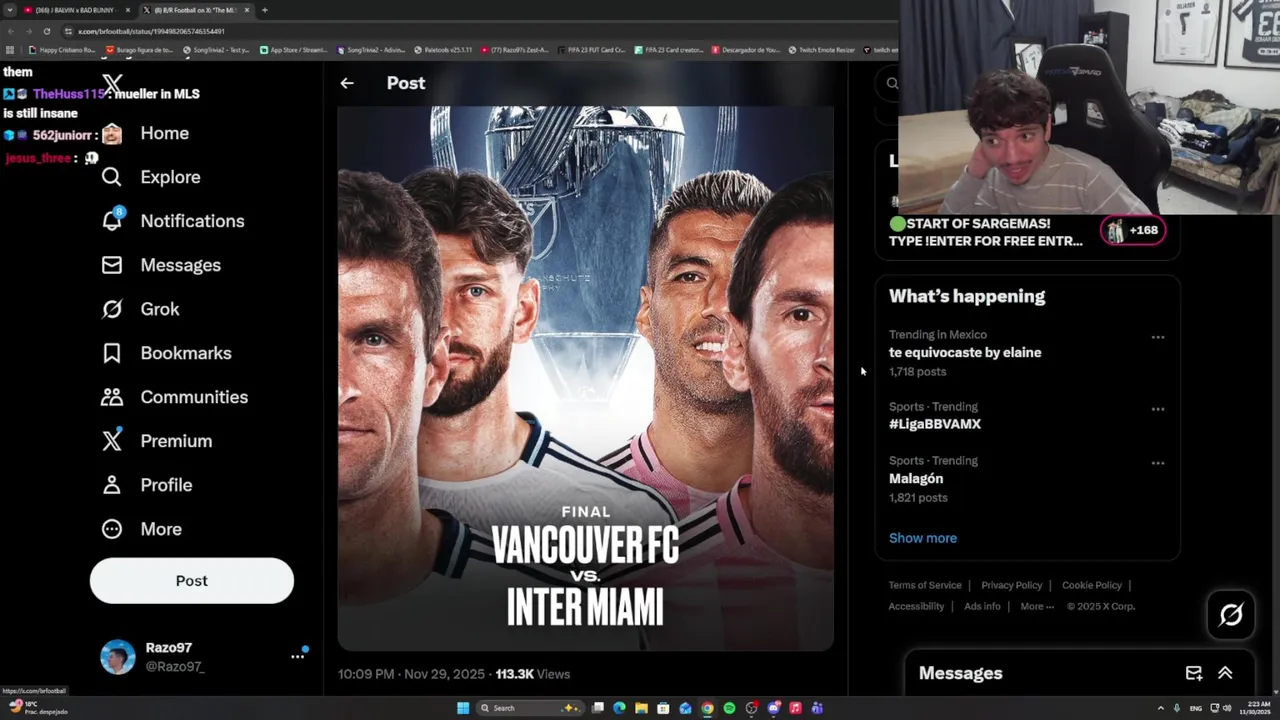Open the Ads info footer link

coord(982,606)
